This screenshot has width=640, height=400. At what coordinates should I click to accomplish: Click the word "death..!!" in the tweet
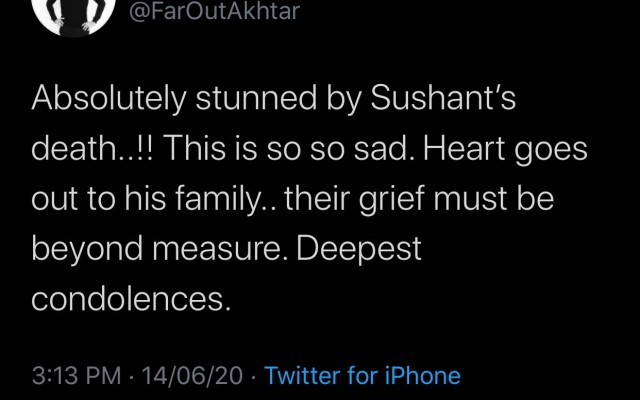tap(94, 149)
